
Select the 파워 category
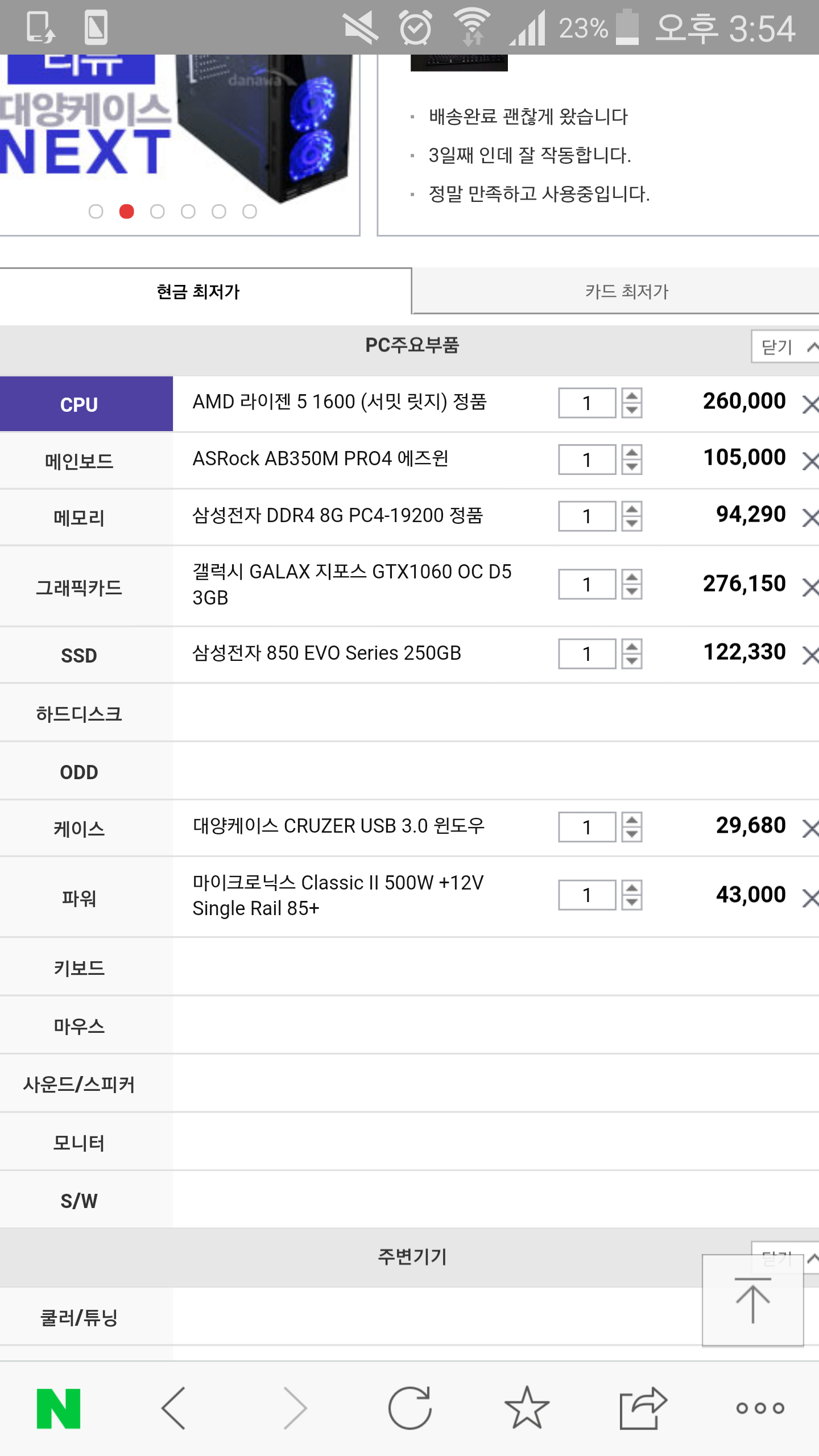pos(86,898)
